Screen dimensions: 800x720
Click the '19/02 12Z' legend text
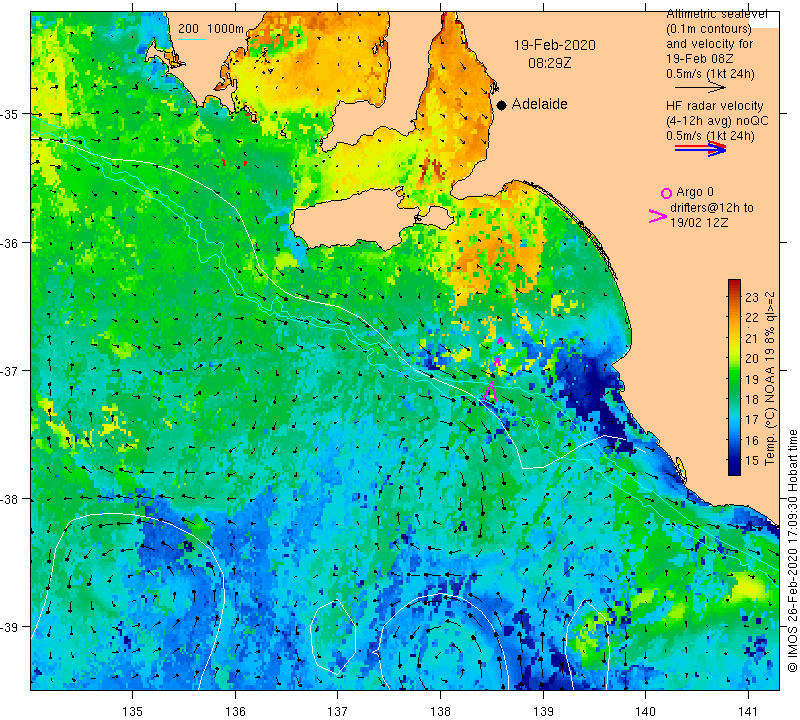tap(699, 223)
